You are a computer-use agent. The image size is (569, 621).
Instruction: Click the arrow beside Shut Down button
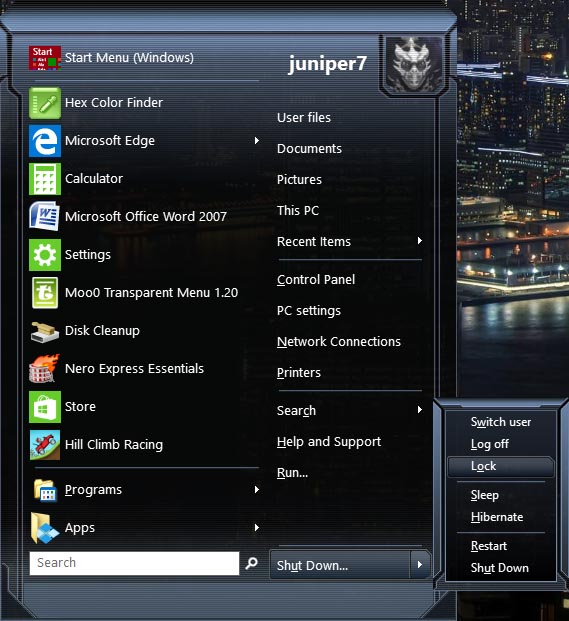tap(420, 564)
